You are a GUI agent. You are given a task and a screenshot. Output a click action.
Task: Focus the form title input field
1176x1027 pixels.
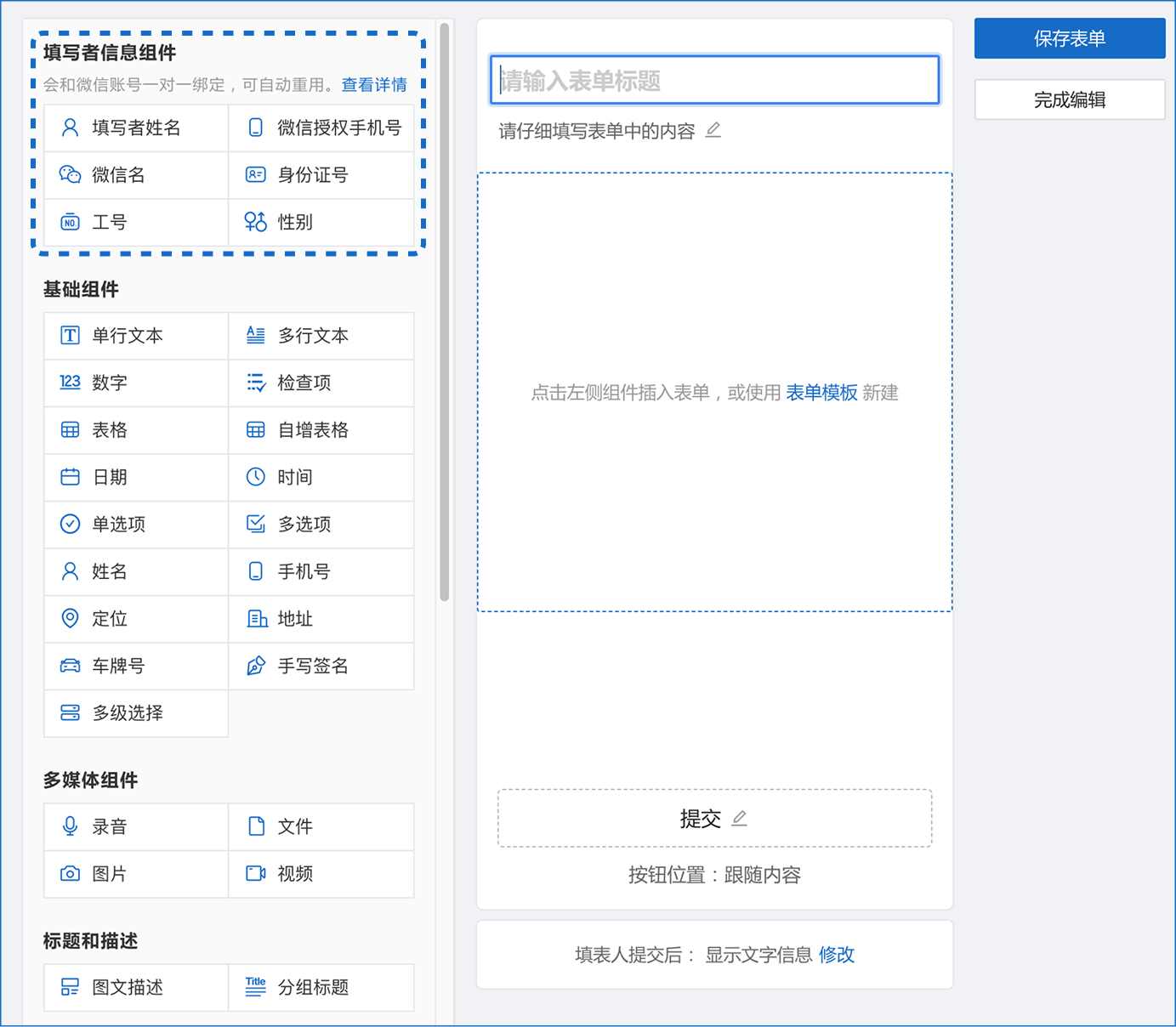[x=714, y=81]
